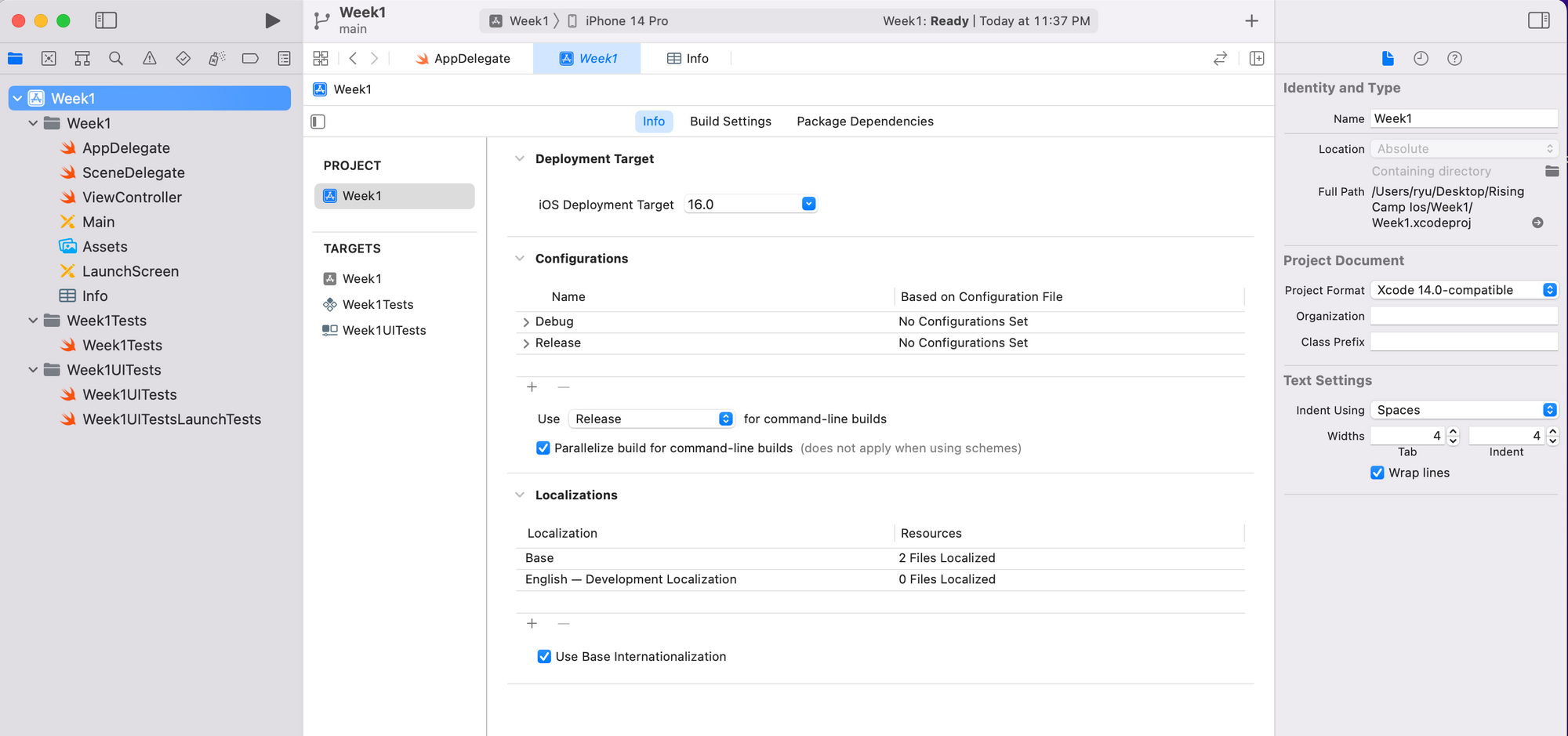Select the Week1 scheme in toolbar

pyautogui.click(x=519, y=21)
